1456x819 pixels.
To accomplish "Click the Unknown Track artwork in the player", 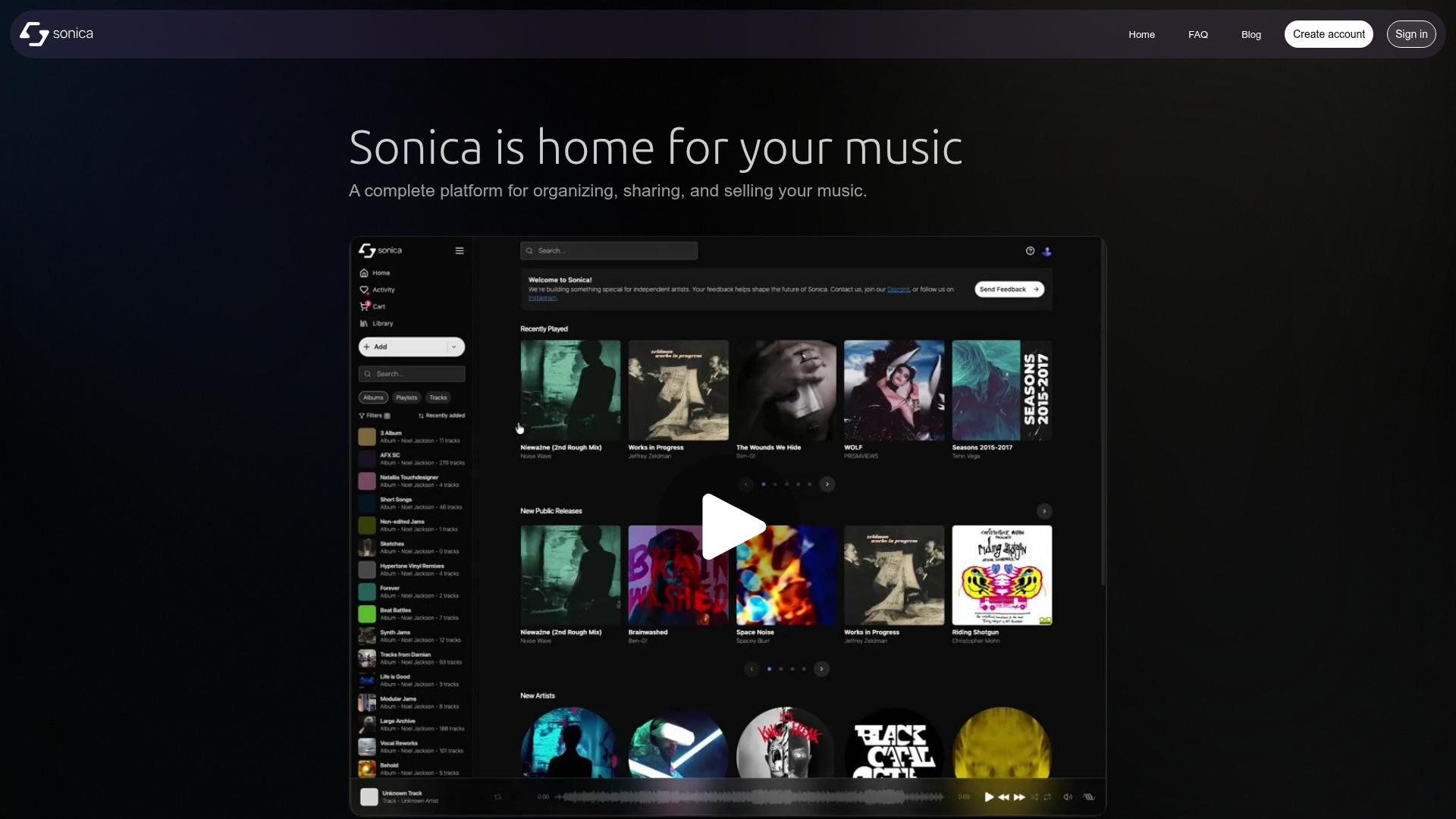I will pyautogui.click(x=369, y=797).
